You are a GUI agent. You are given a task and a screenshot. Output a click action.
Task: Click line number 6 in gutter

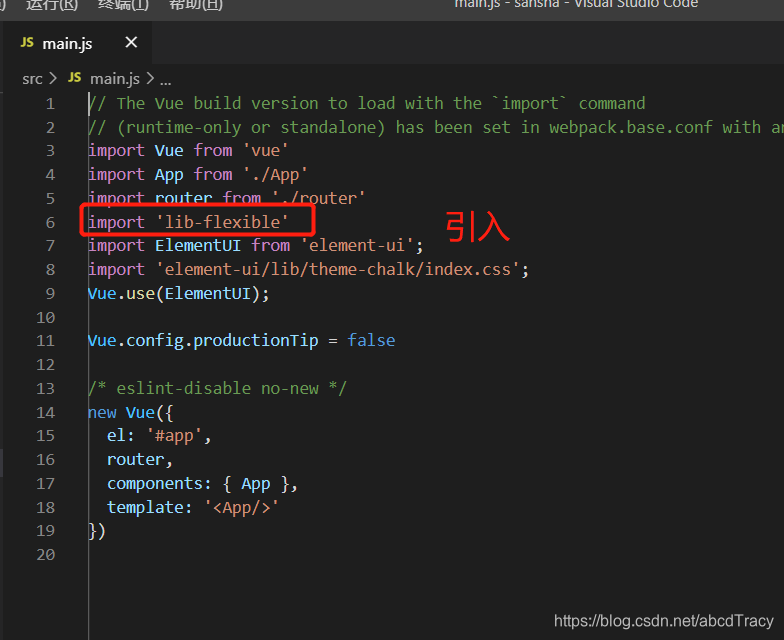(50, 222)
